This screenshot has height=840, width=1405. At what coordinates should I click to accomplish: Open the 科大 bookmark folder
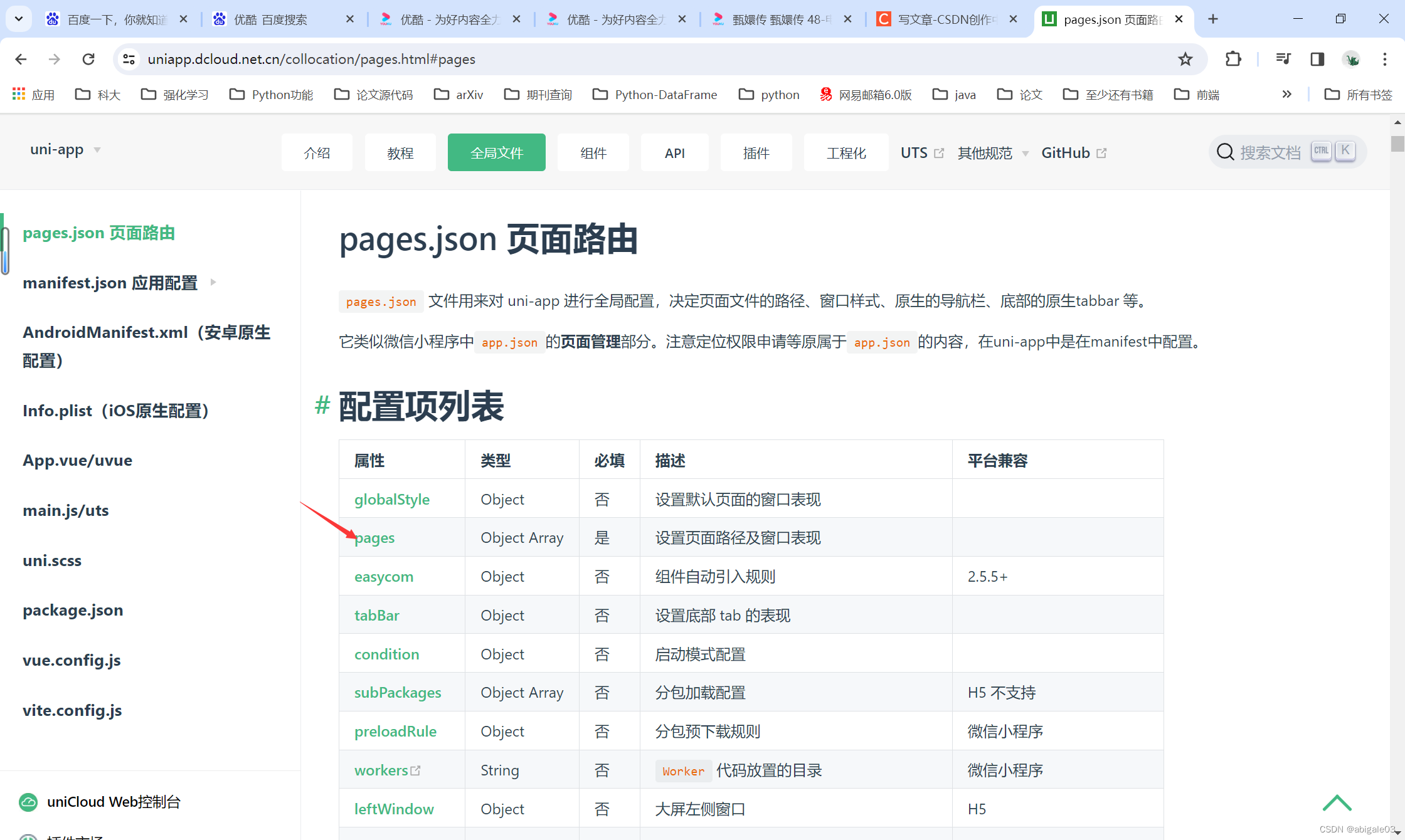pos(97,95)
